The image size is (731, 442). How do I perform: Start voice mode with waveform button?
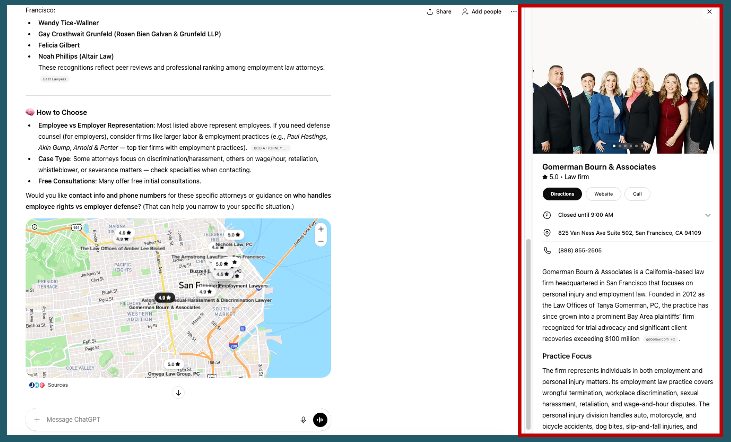tap(320, 420)
